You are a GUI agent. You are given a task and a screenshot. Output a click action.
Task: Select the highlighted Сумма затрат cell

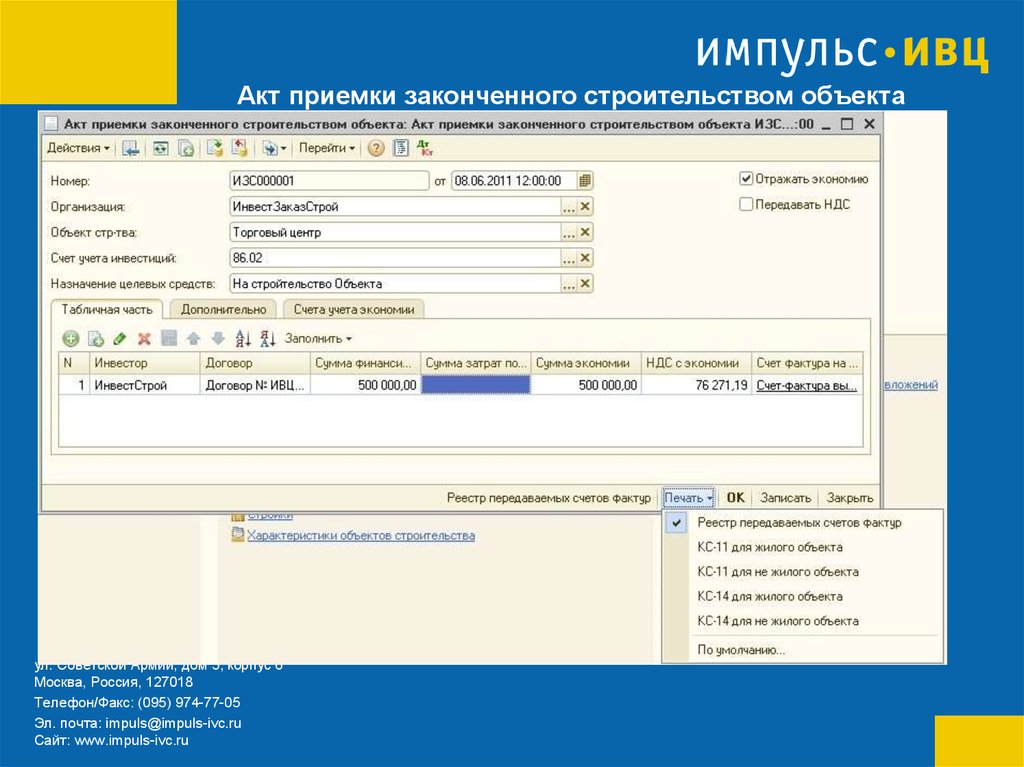click(475, 385)
